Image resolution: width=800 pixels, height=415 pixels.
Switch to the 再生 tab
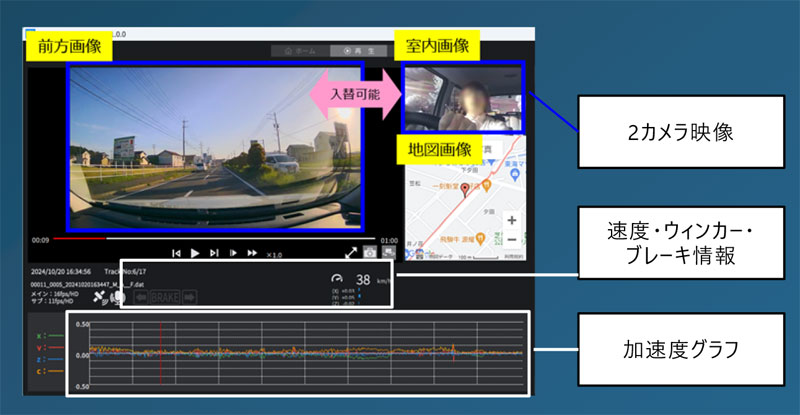click(x=359, y=51)
